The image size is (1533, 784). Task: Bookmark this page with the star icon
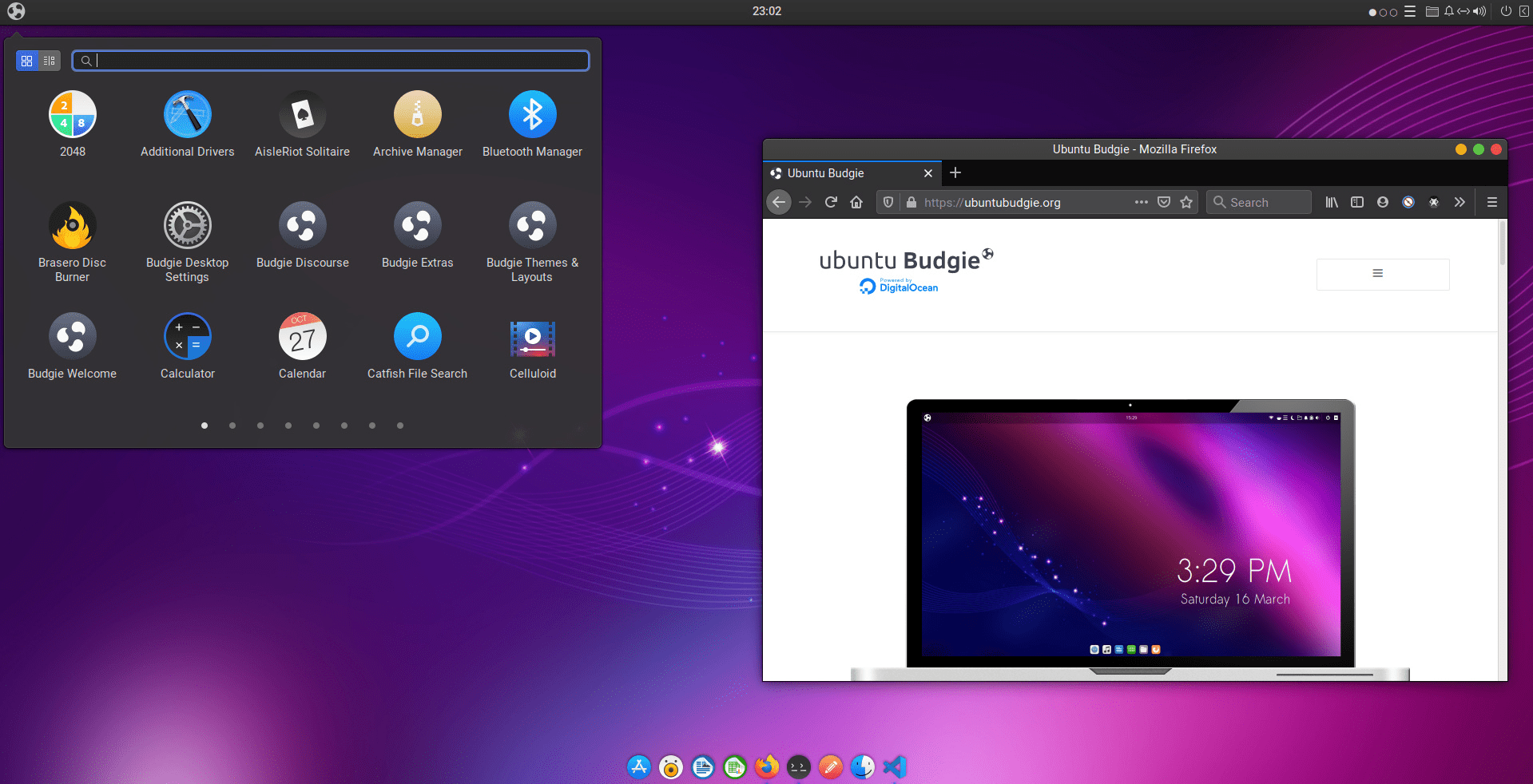(x=1186, y=202)
